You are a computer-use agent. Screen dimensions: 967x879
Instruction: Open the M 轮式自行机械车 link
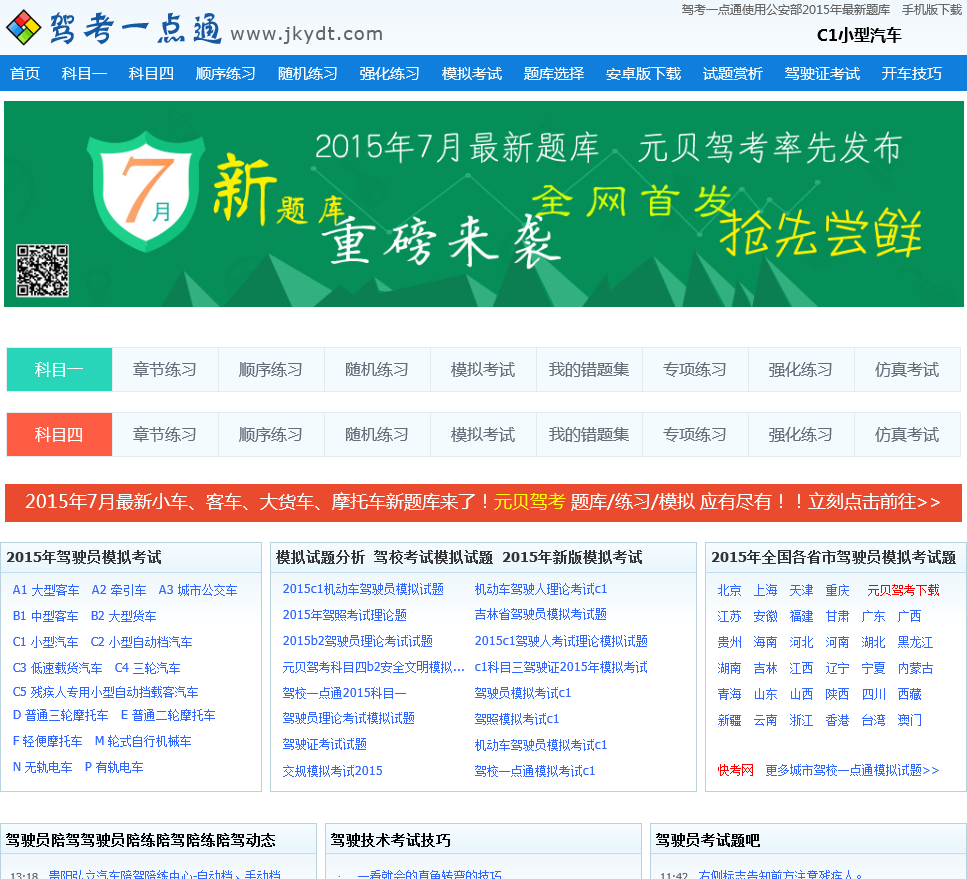(143, 741)
